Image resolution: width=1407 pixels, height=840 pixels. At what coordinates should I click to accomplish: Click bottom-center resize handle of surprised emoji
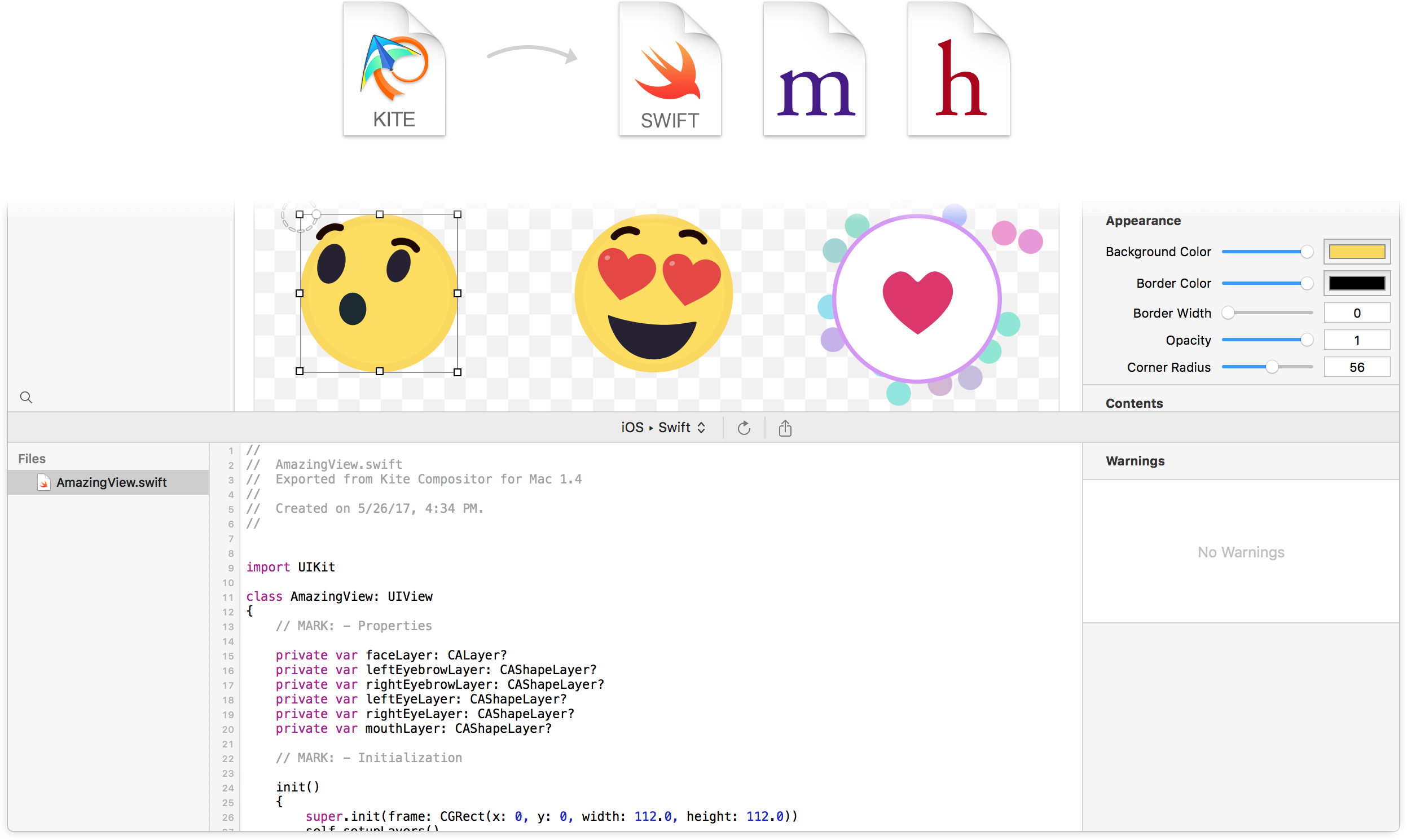tap(380, 371)
